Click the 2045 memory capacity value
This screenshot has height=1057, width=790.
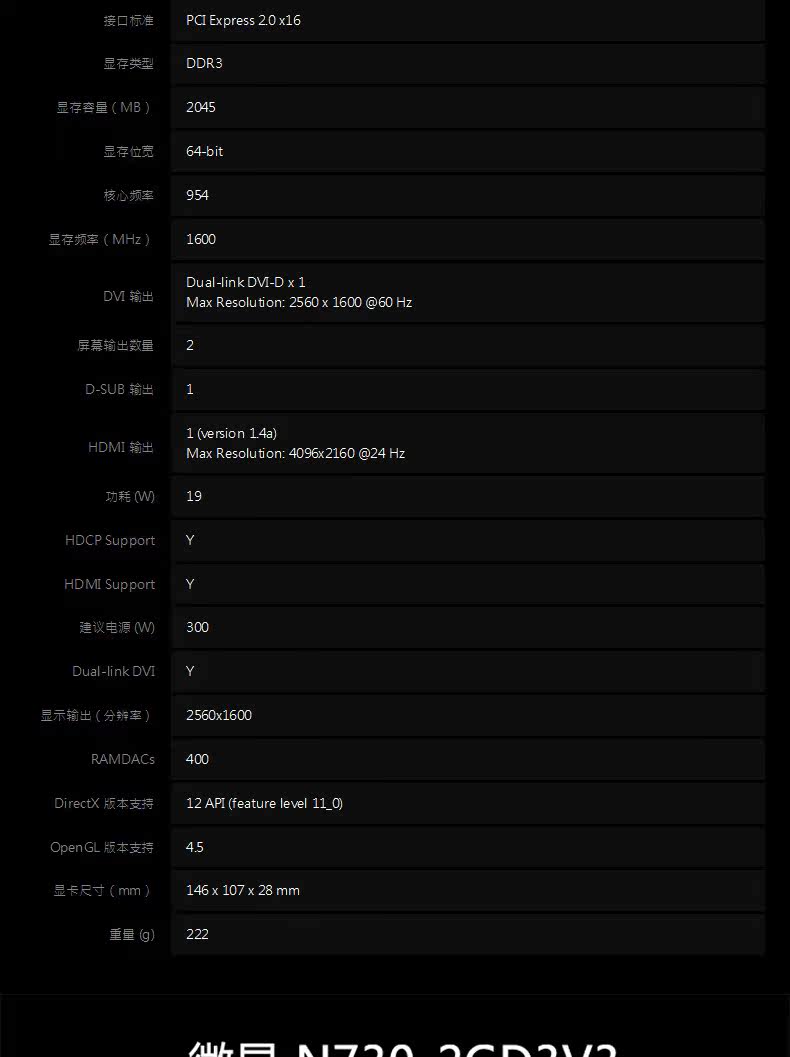(201, 107)
